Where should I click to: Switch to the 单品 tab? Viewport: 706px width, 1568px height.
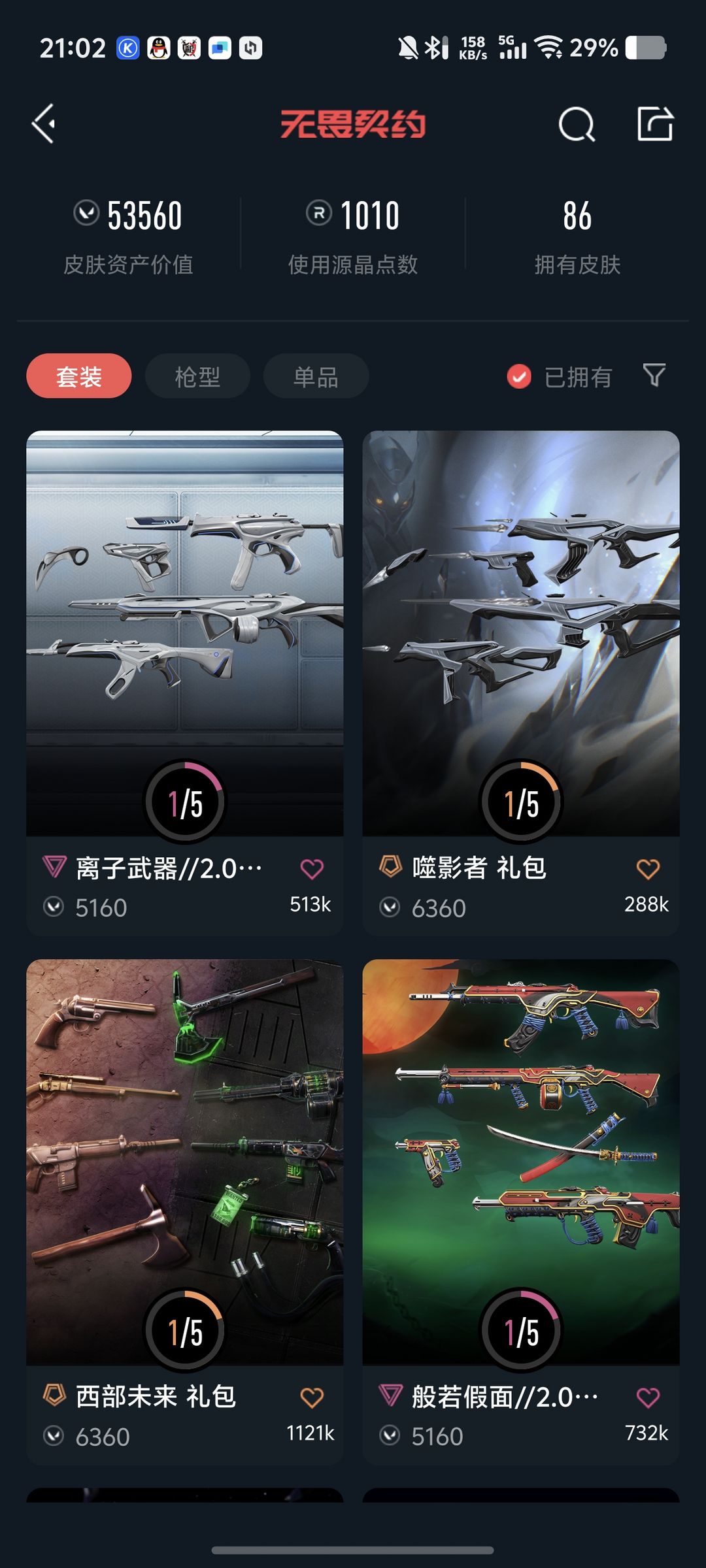[x=316, y=376]
